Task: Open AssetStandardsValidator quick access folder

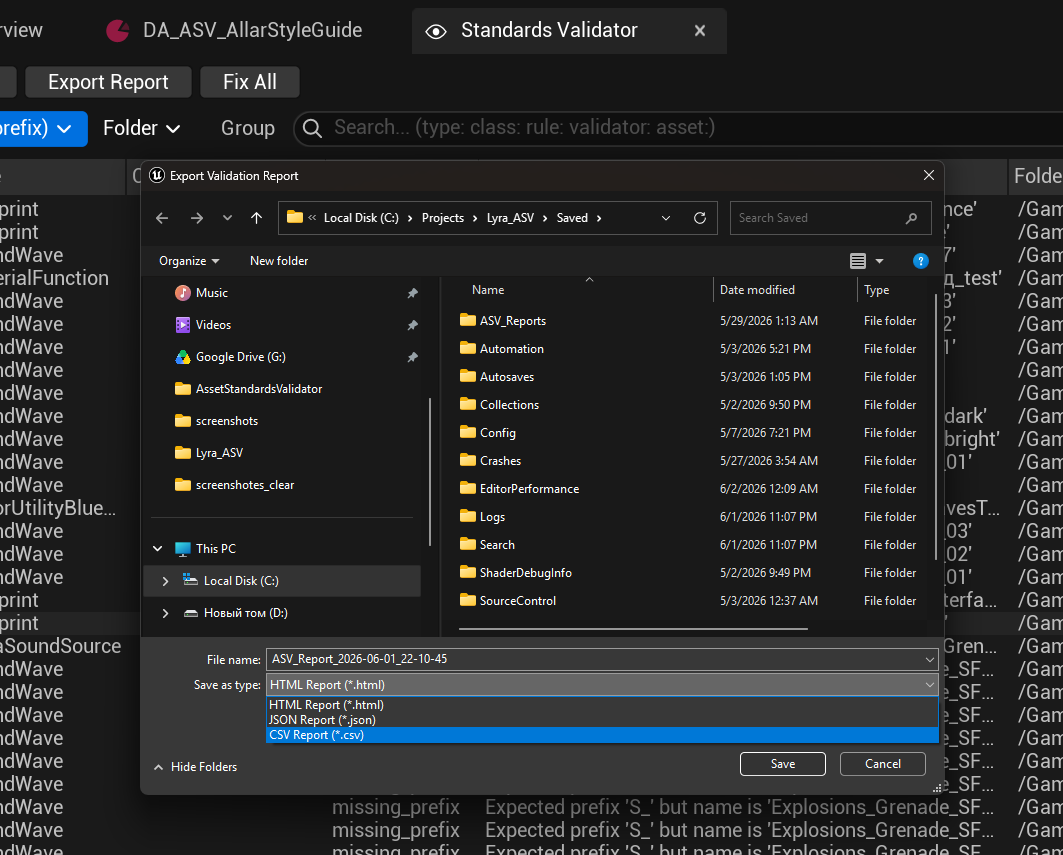Action: point(258,389)
